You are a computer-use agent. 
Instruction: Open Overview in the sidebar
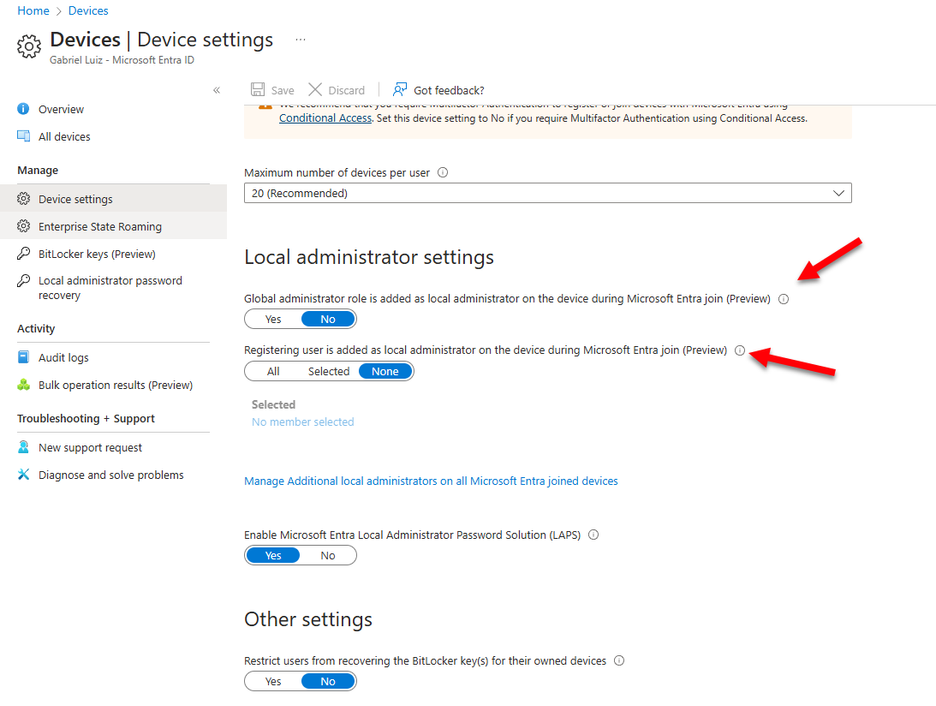61,109
